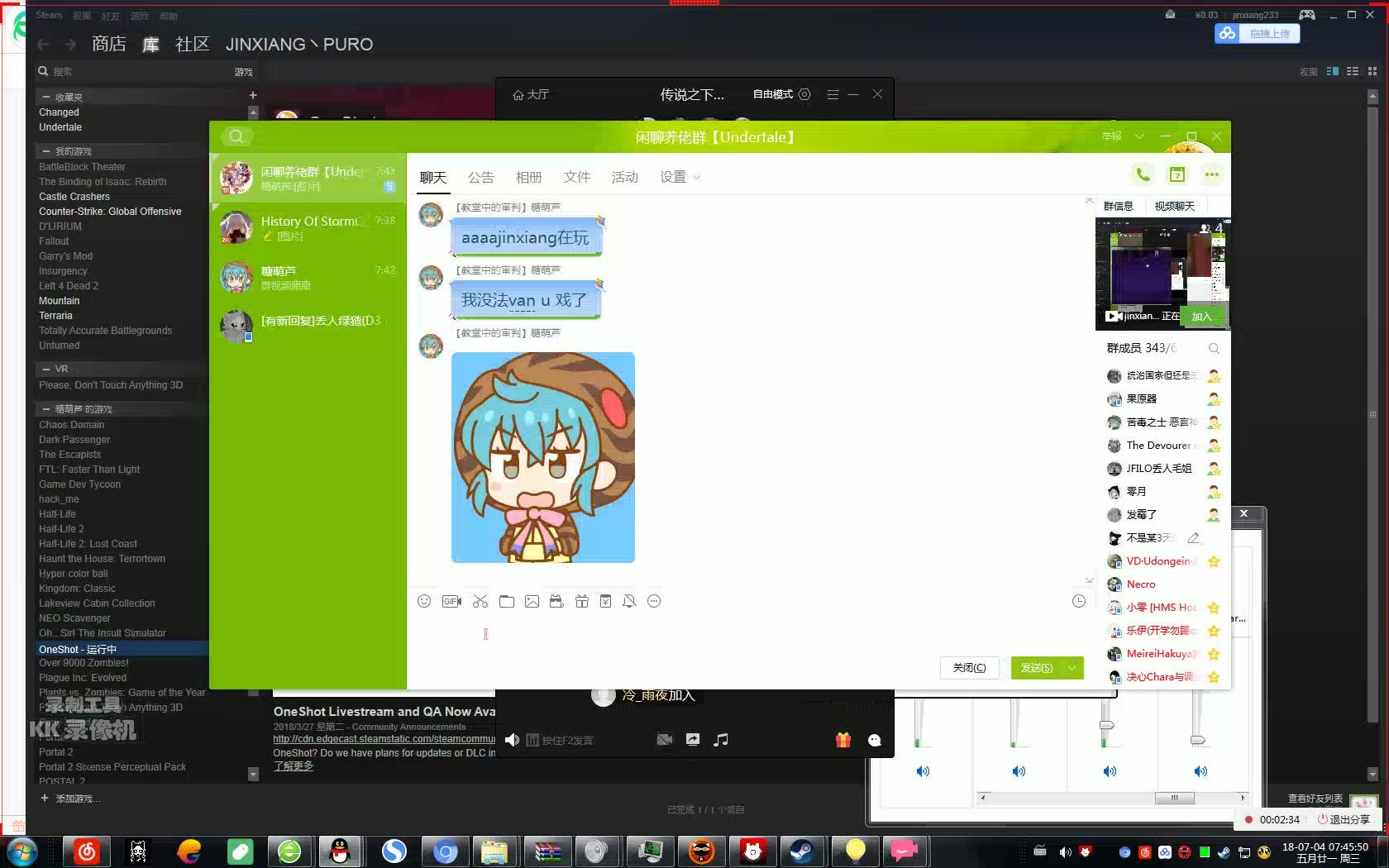The width and height of the screenshot is (1389, 868).
Task: Collapse the VR category in Steam library
Action: coord(47,369)
